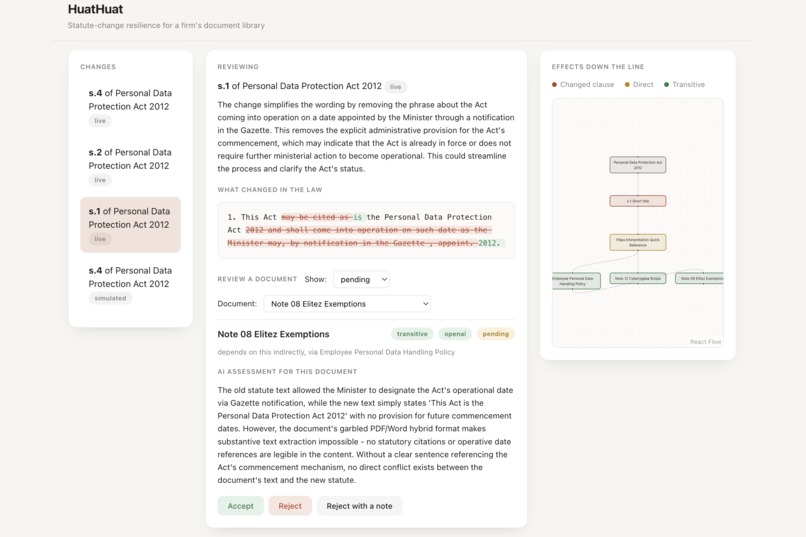Click the Direct legend dot
This screenshot has width=806, height=537.
(627, 85)
